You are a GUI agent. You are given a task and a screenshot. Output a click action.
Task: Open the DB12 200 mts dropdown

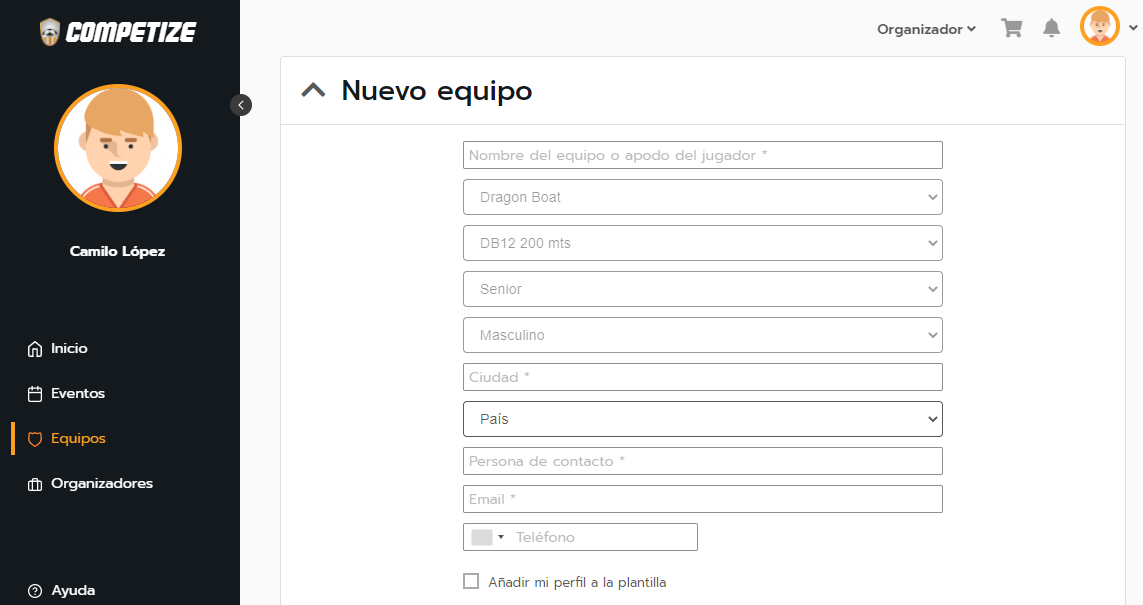(702, 243)
